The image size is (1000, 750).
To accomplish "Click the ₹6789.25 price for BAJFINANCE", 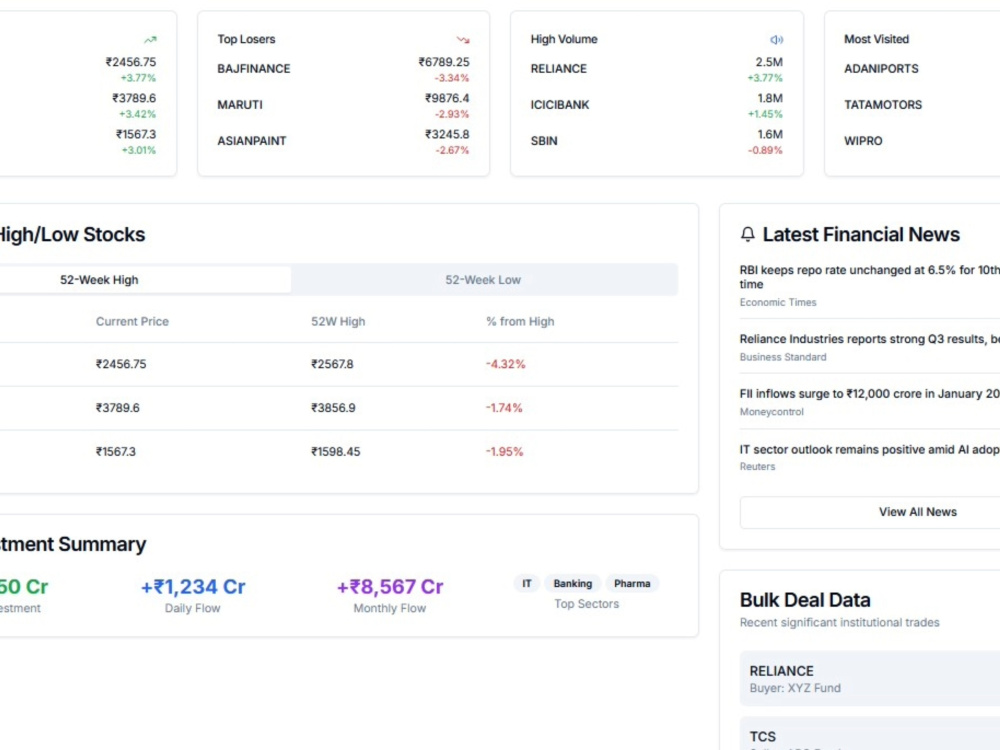I will [x=444, y=62].
